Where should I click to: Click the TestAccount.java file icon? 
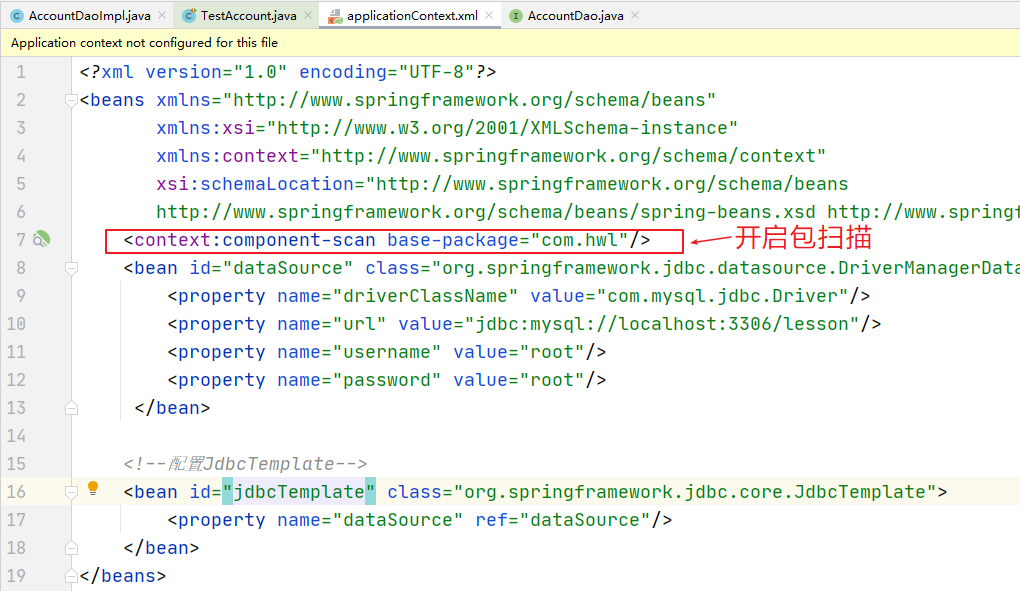tap(189, 16)
